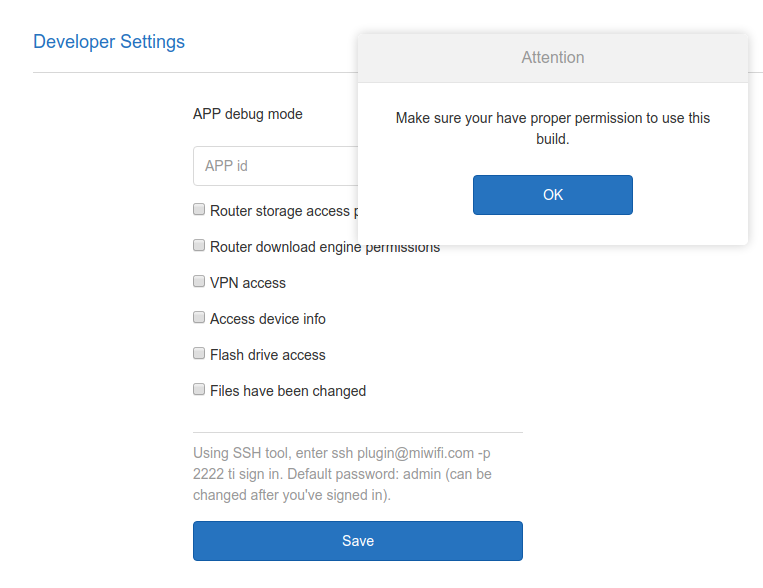Enable the Flash drive access checkbox

pos(199,353)
